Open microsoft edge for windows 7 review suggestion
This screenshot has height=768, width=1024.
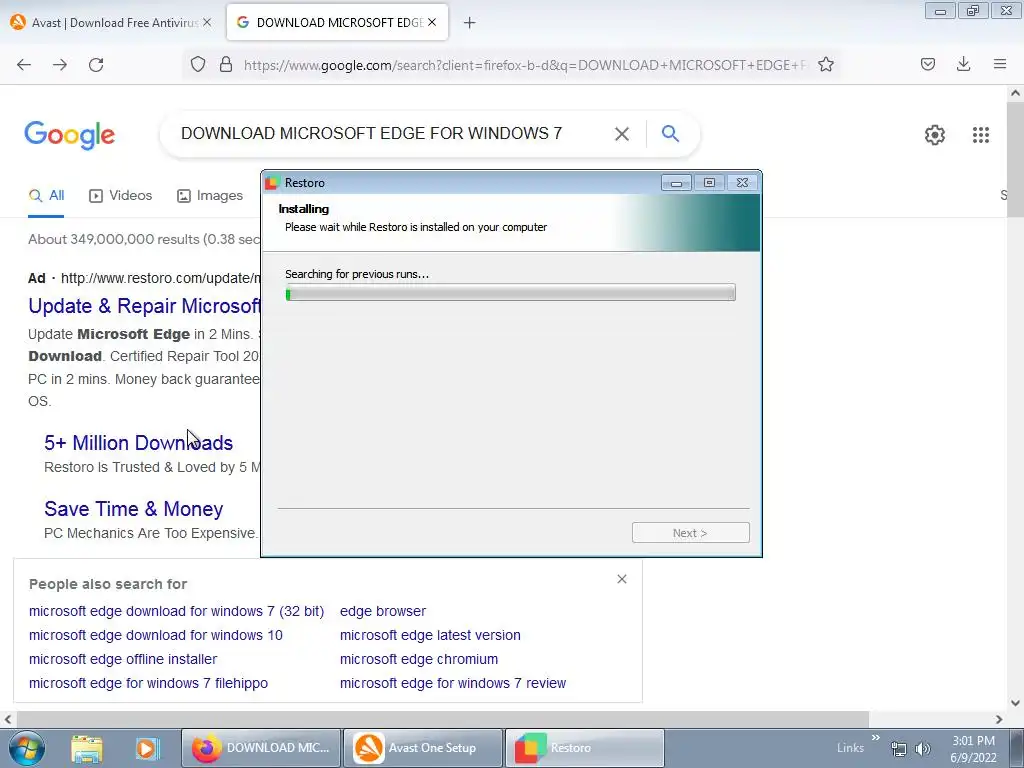(453, 683)
